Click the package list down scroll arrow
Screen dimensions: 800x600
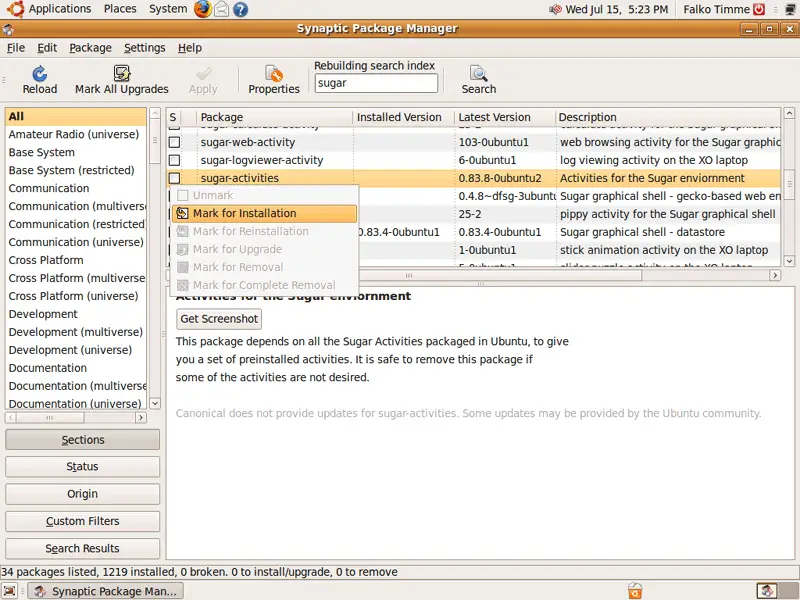coord(789,261)
